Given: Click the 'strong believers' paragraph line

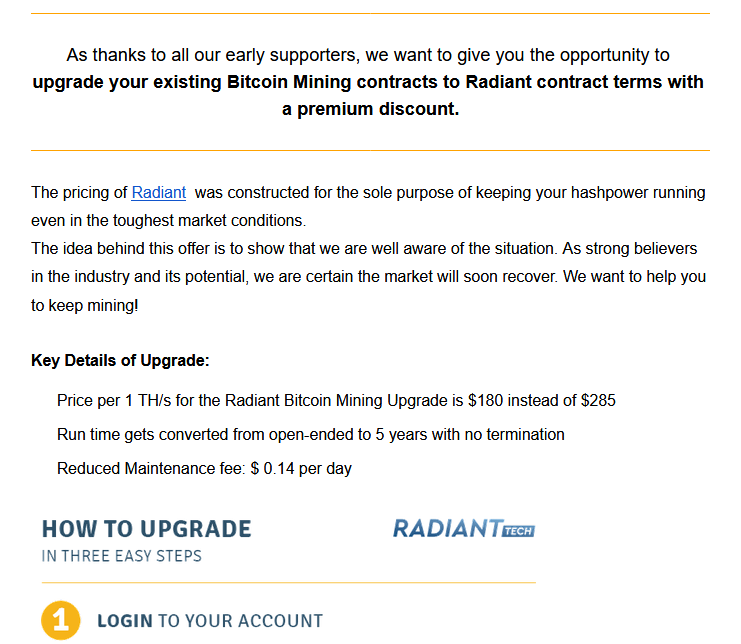Looking at the screenshot, I should pos(364,249).
